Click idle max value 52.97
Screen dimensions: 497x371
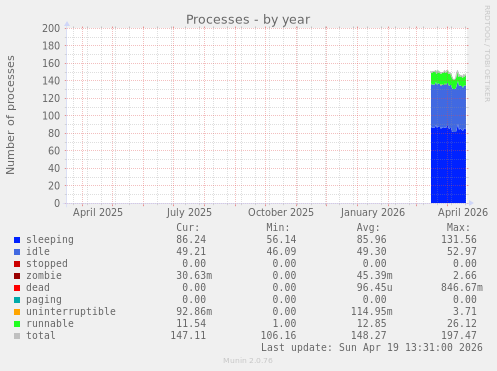[461, 251]
